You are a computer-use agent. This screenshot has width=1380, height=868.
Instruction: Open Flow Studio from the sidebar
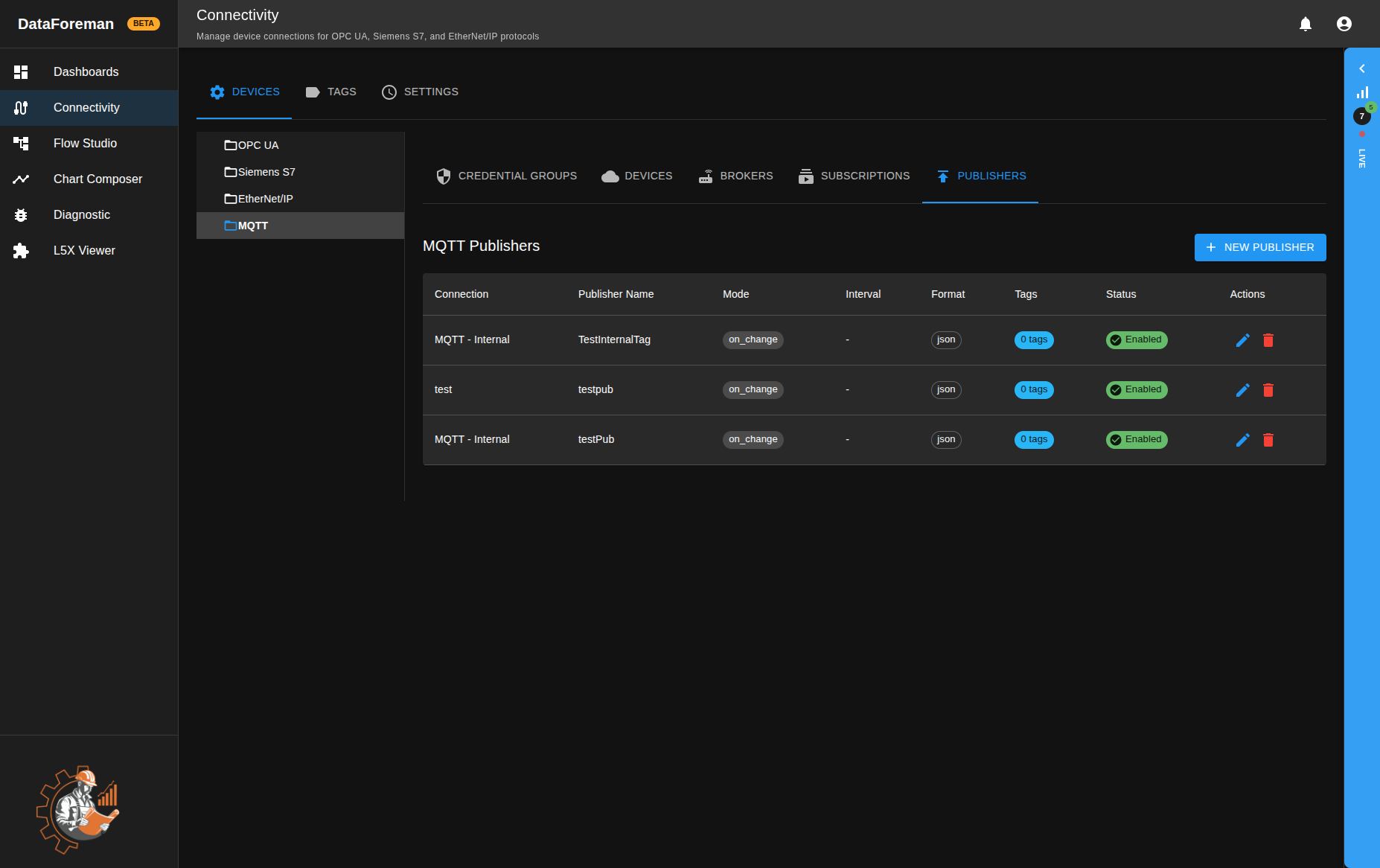point(85,144)
